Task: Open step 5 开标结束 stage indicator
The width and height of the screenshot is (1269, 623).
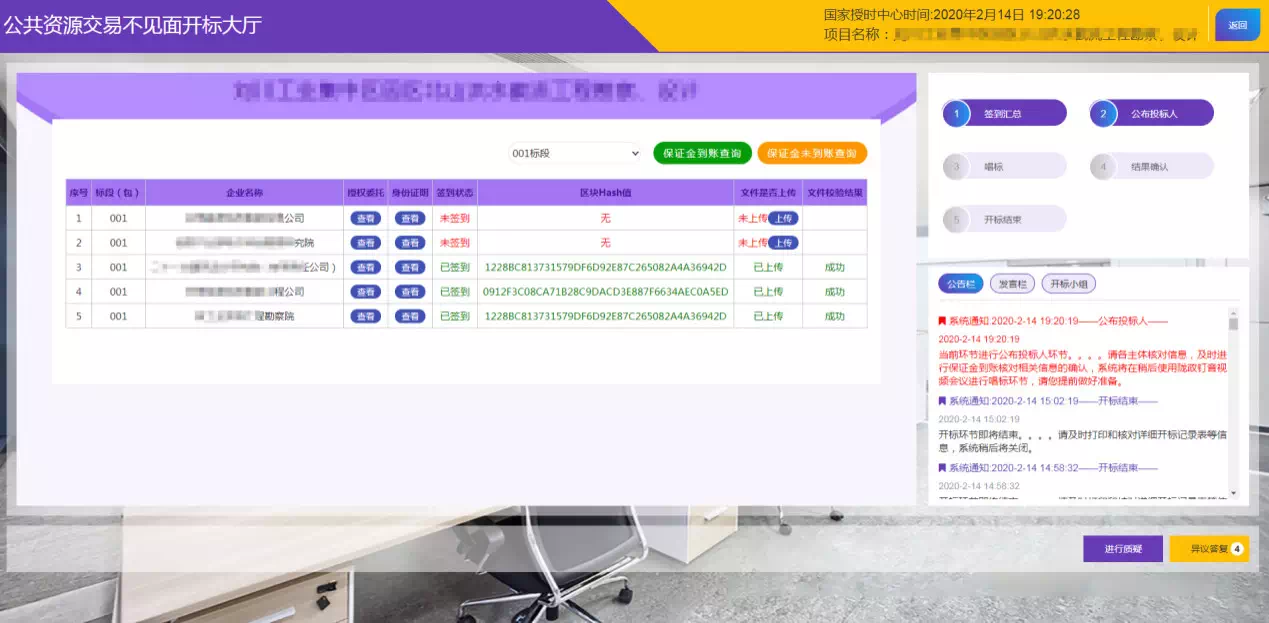Action: pos(1004,218)
